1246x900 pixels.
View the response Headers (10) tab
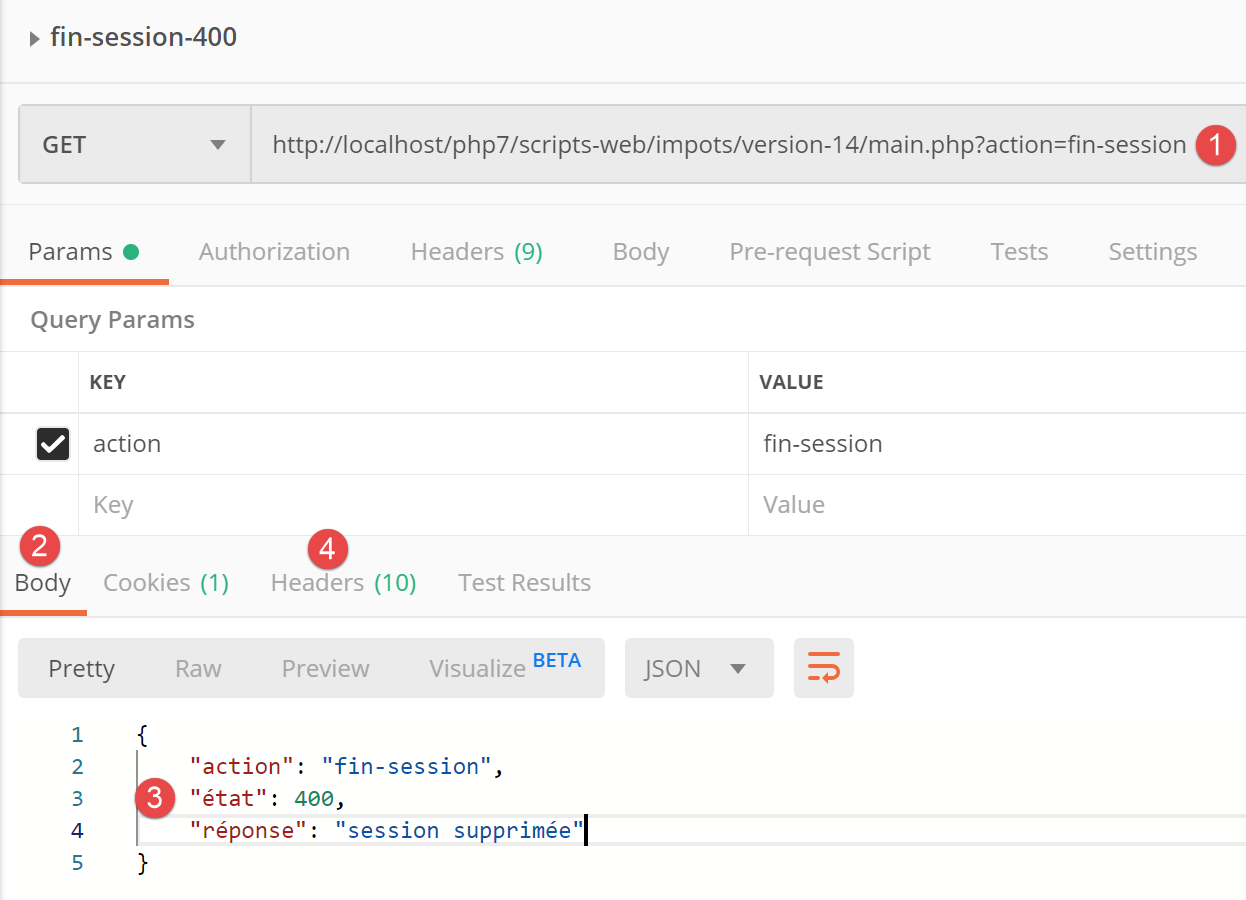343,583
